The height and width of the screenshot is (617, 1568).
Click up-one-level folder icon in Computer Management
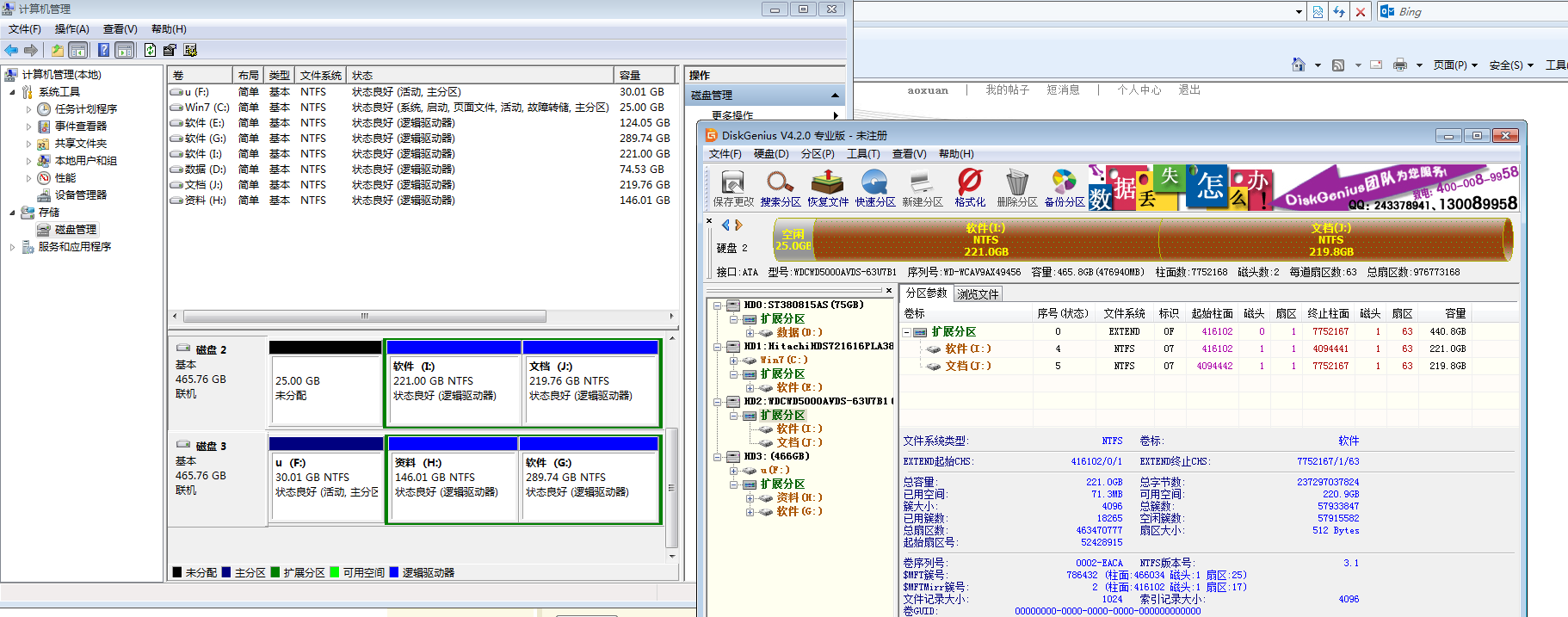click(57, 50)
